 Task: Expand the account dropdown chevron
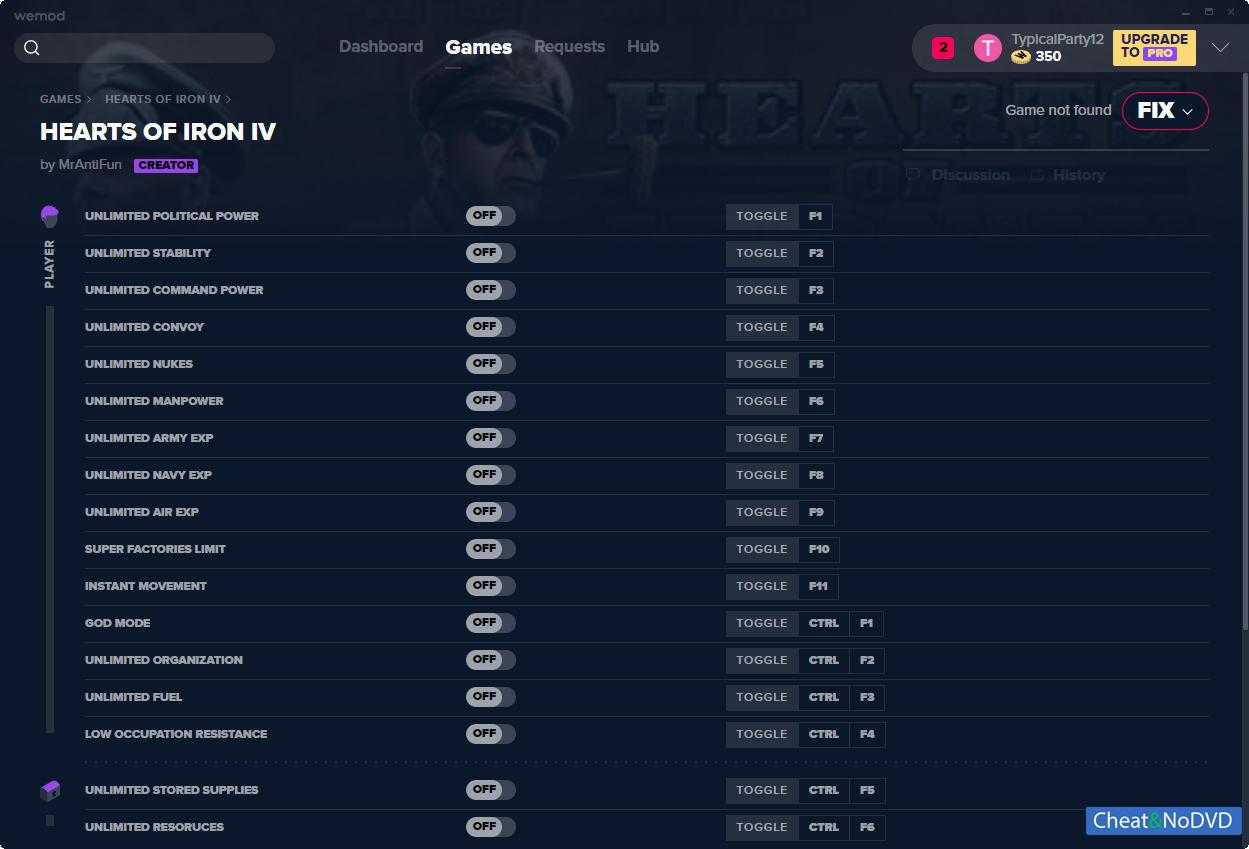pyautogui.click(x=1220, y=48)
